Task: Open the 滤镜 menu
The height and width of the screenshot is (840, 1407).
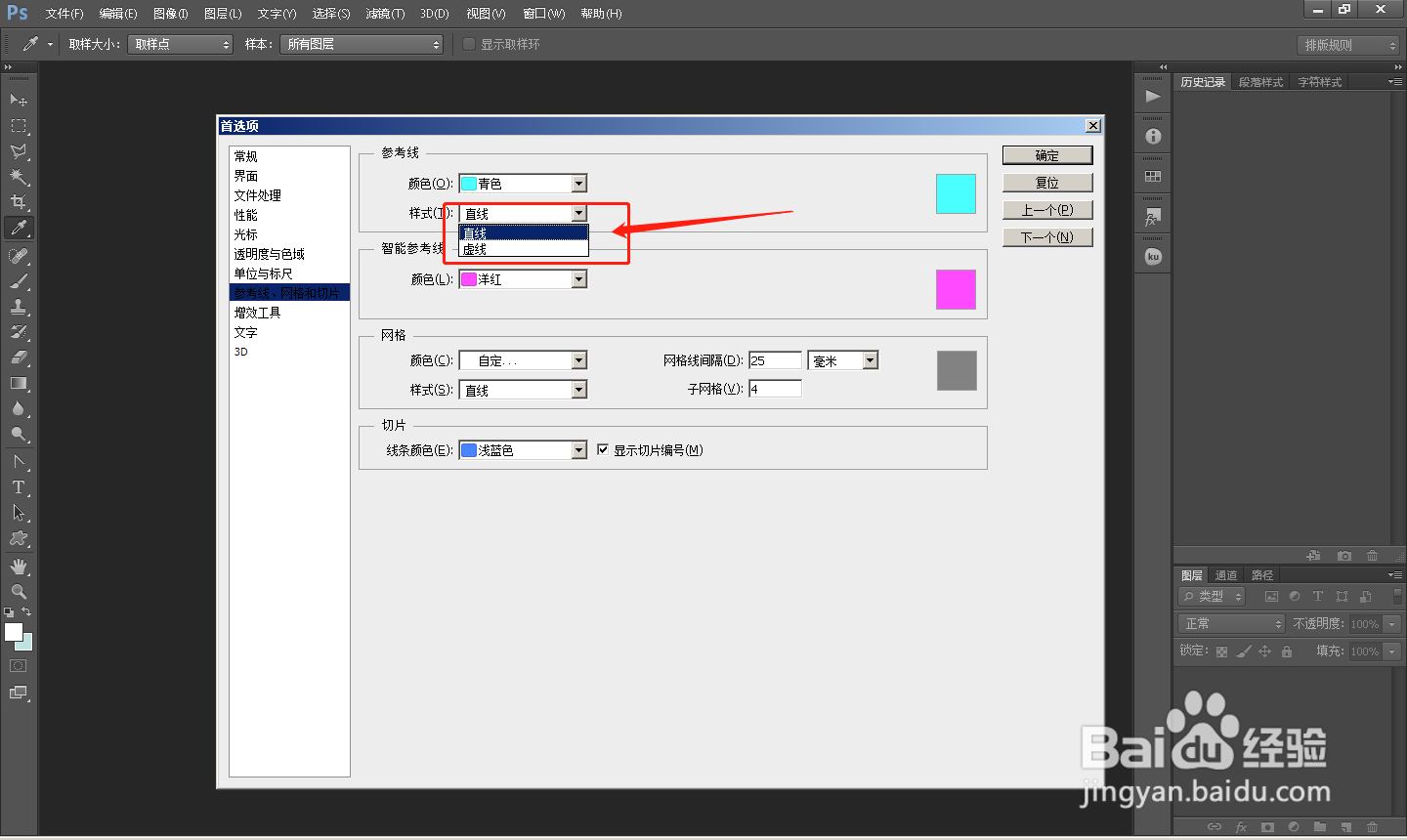Action: pos(385,14)
